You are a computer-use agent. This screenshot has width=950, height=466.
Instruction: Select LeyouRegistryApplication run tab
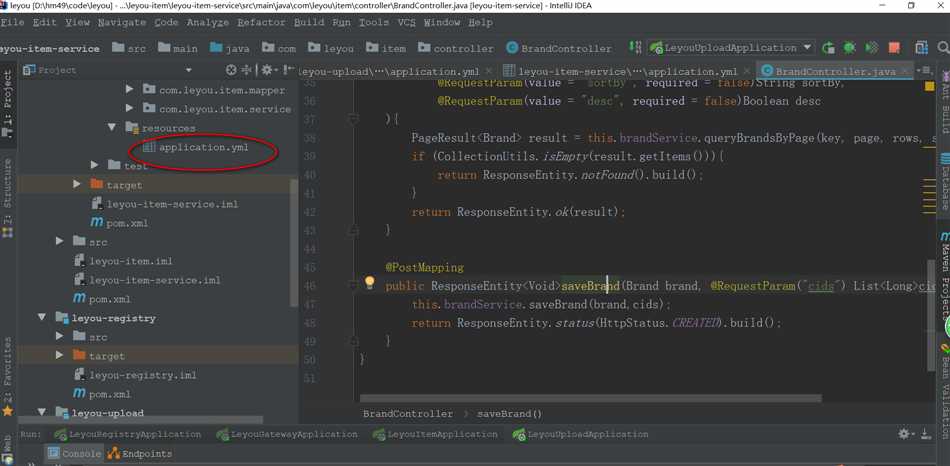pos(127,434)
